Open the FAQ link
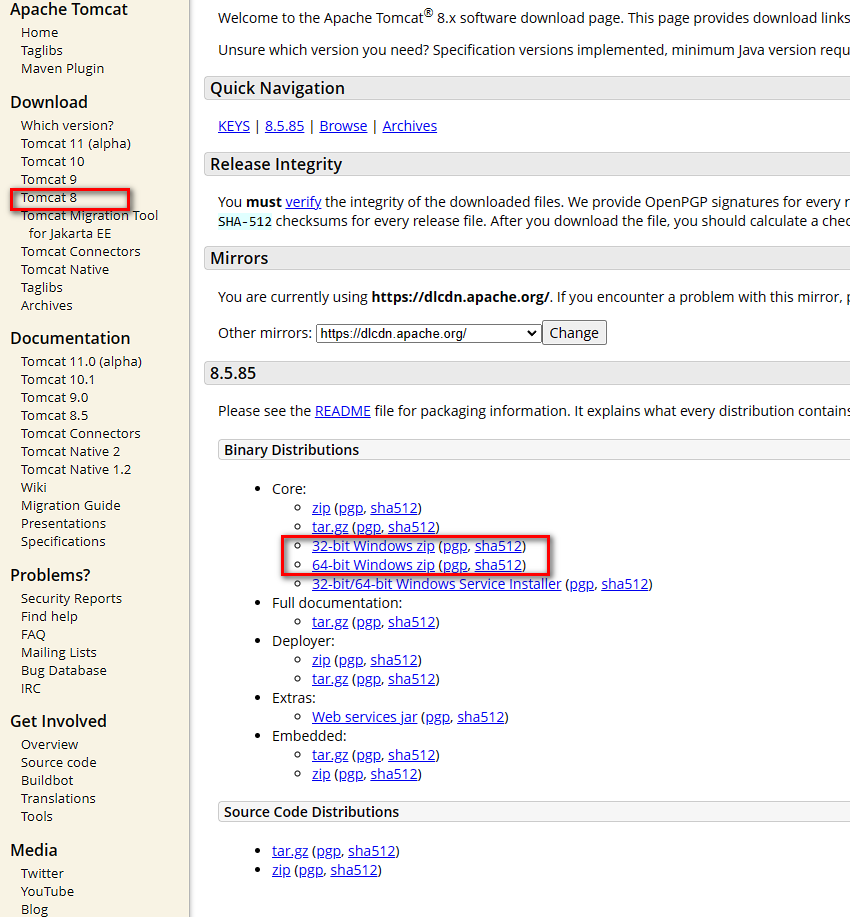This screenshot has width=850, height=917. 33,635
